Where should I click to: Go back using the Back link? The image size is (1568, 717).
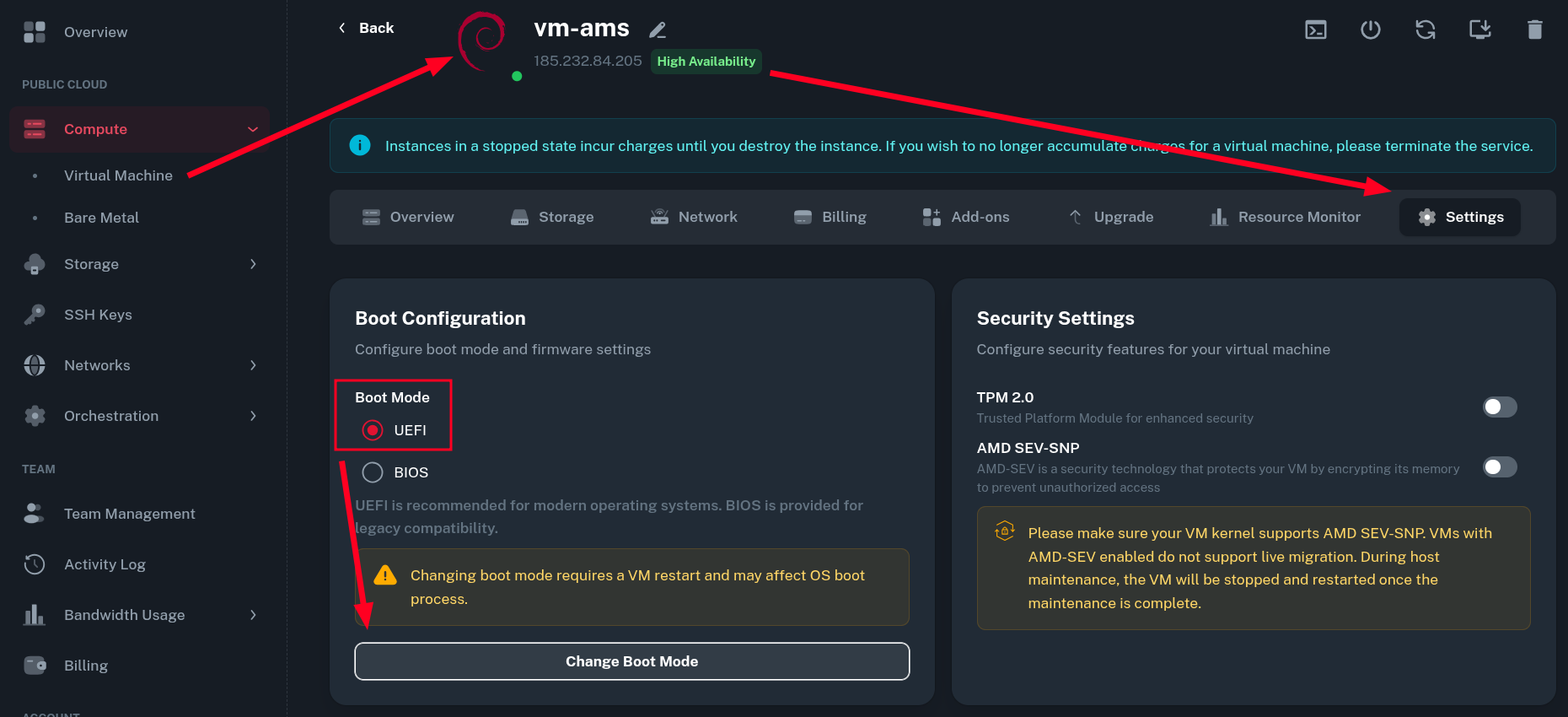366,28
